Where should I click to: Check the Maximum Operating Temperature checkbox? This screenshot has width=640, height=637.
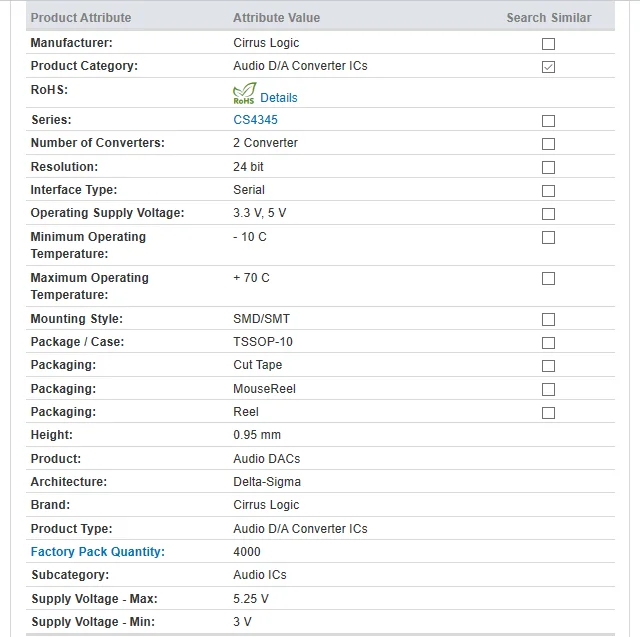(548, 279)
